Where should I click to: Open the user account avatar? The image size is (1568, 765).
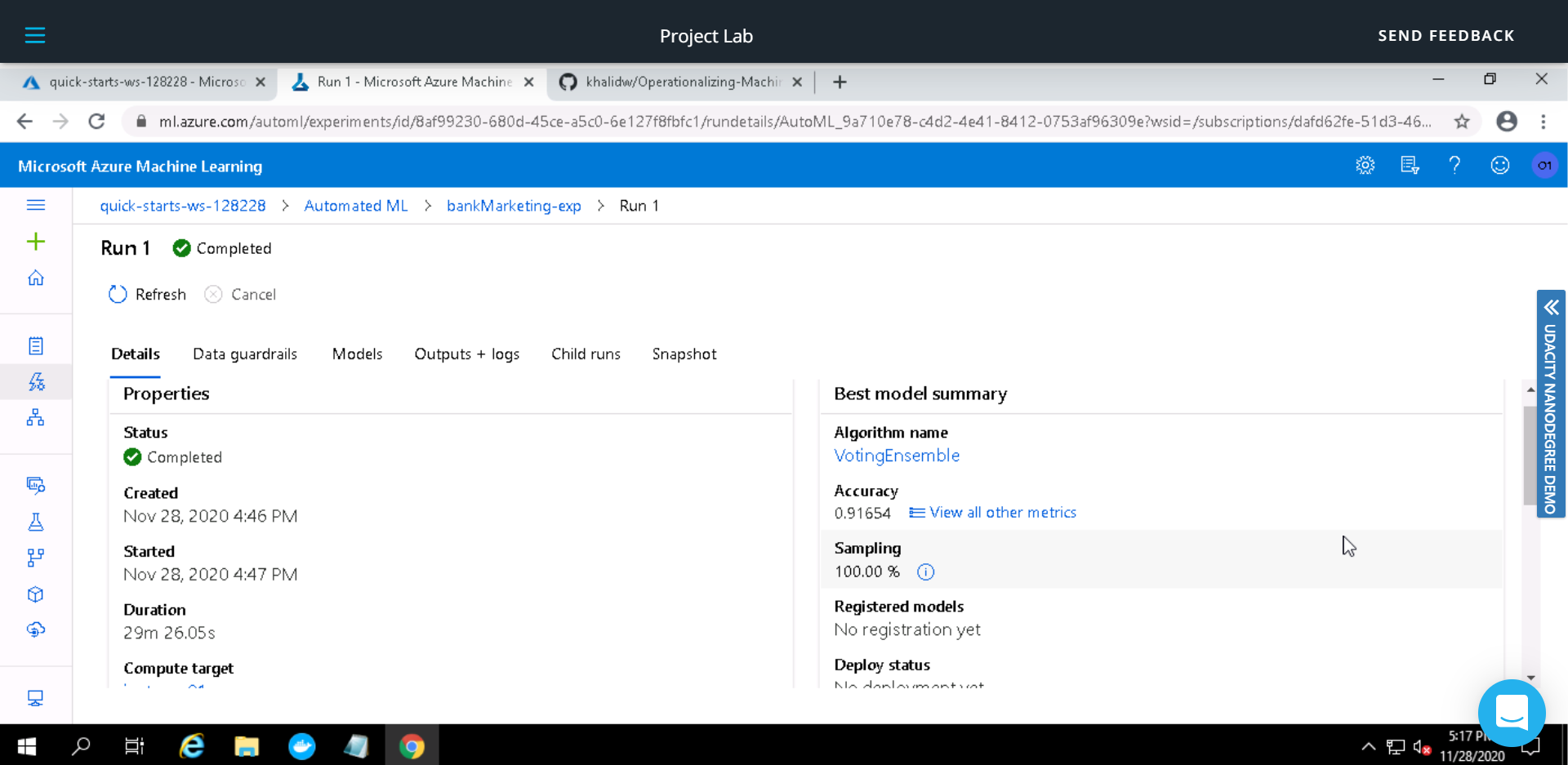coord(1544,166)
